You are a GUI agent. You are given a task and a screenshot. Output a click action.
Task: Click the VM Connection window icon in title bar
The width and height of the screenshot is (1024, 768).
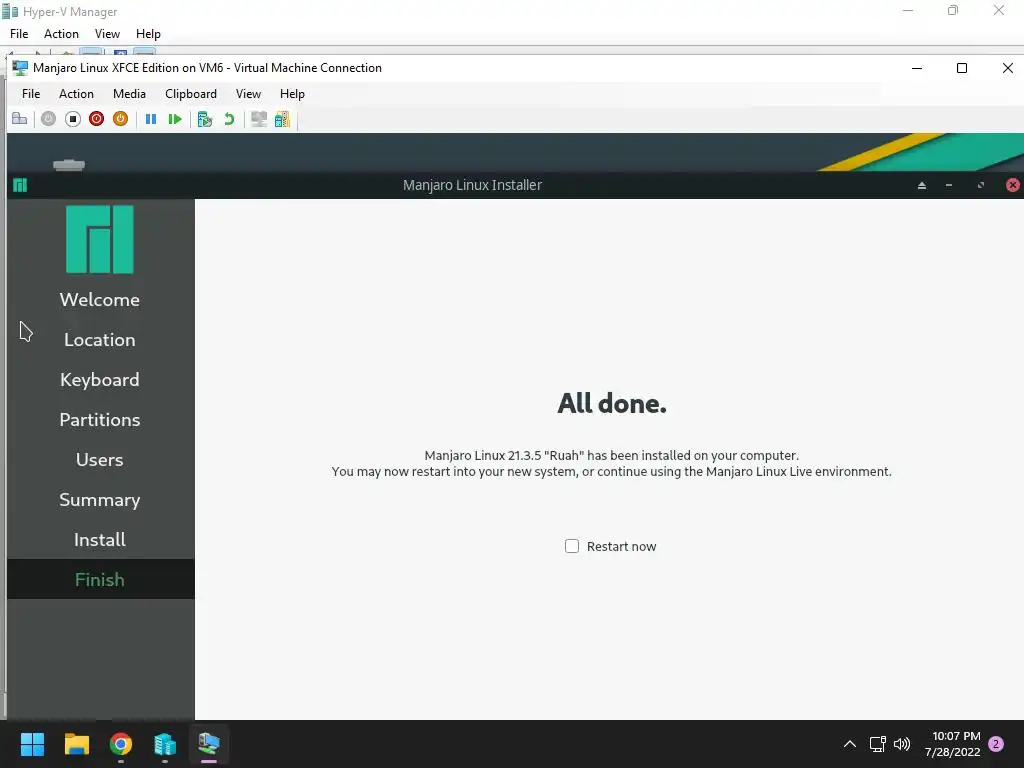tap(20, 68)
